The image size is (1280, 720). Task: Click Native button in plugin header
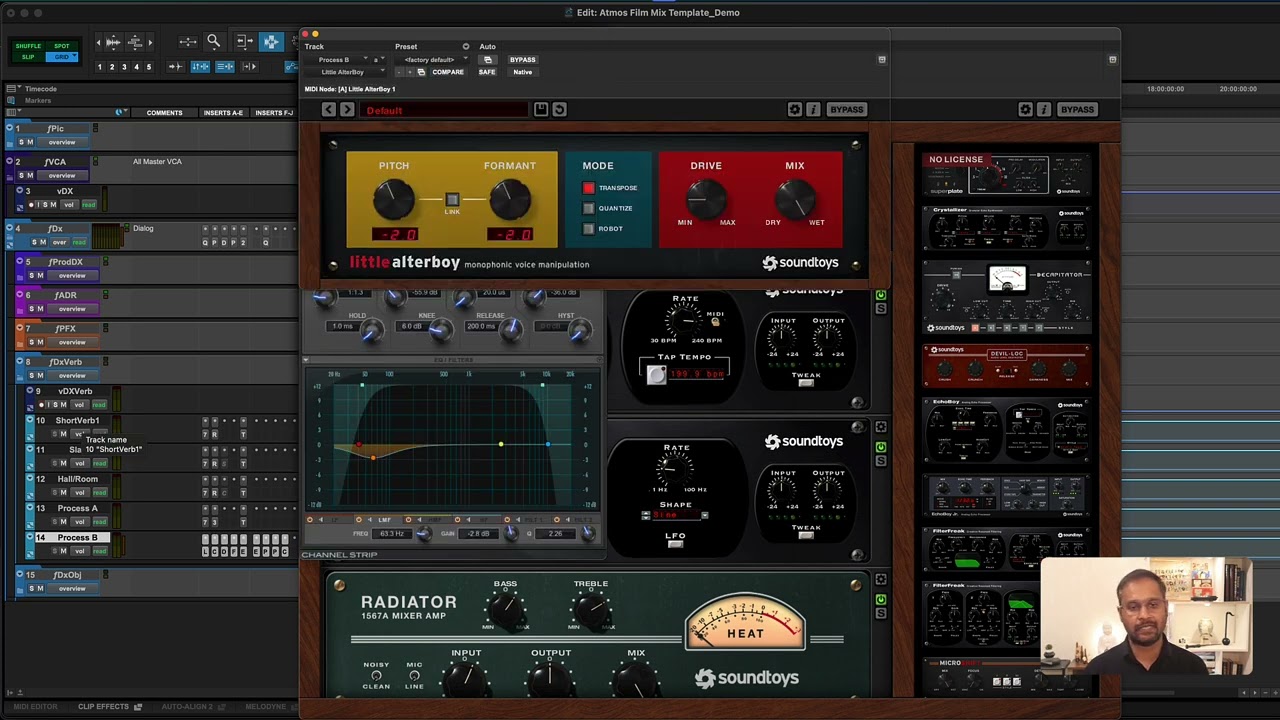click(523, 72)
